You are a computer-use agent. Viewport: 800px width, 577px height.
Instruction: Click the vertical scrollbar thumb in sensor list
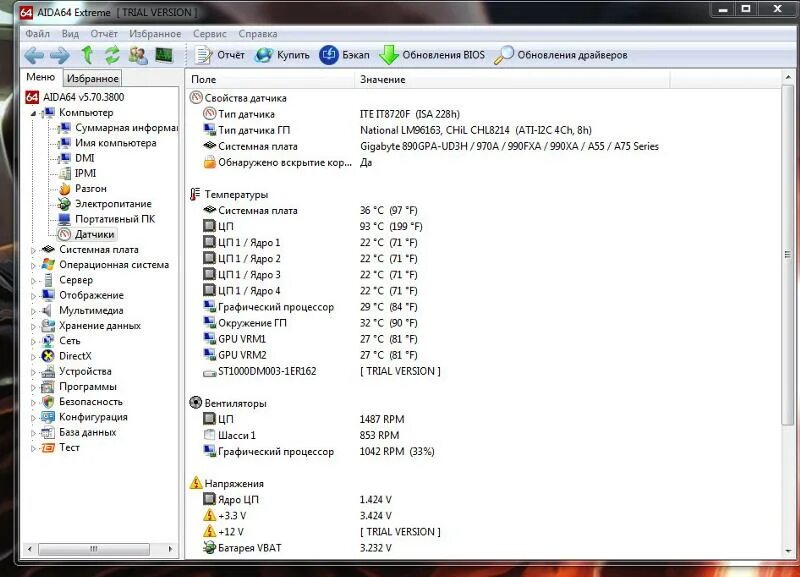coord(788,255)
